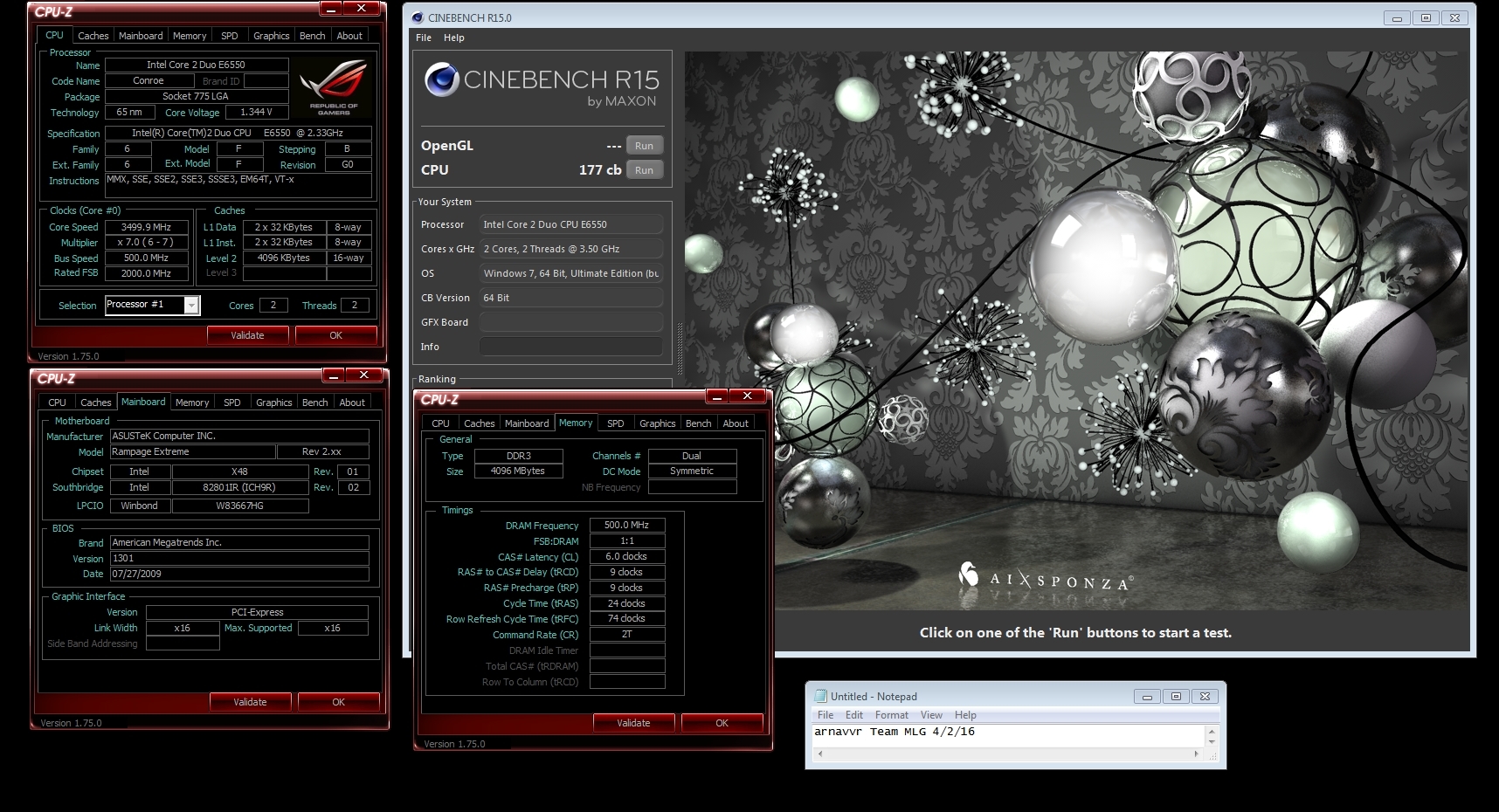The width and height of the screenshot is (1499, 812).
Task: Click Validate in Memory CPU-Z window
Action: (633, 723)
